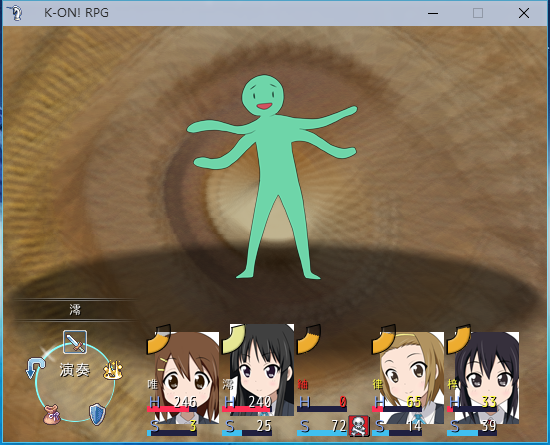Click the blue return arrow escape icon
The image size is (550, 445).
(35, 368)
